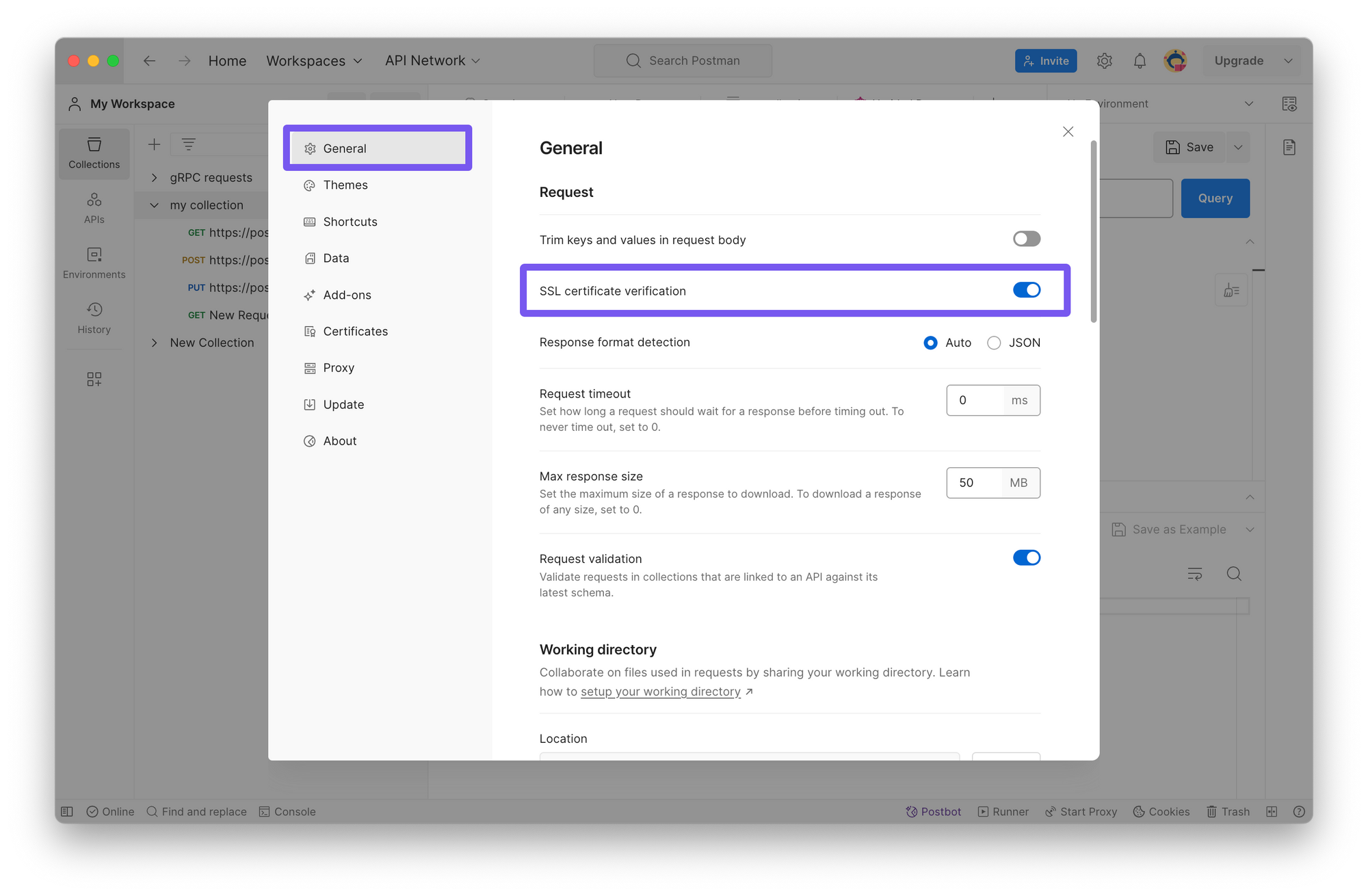The height and width of the screenshot is (896, 1368).
Task: Open setup your working directory link
Action: click(x=661, y=691)
